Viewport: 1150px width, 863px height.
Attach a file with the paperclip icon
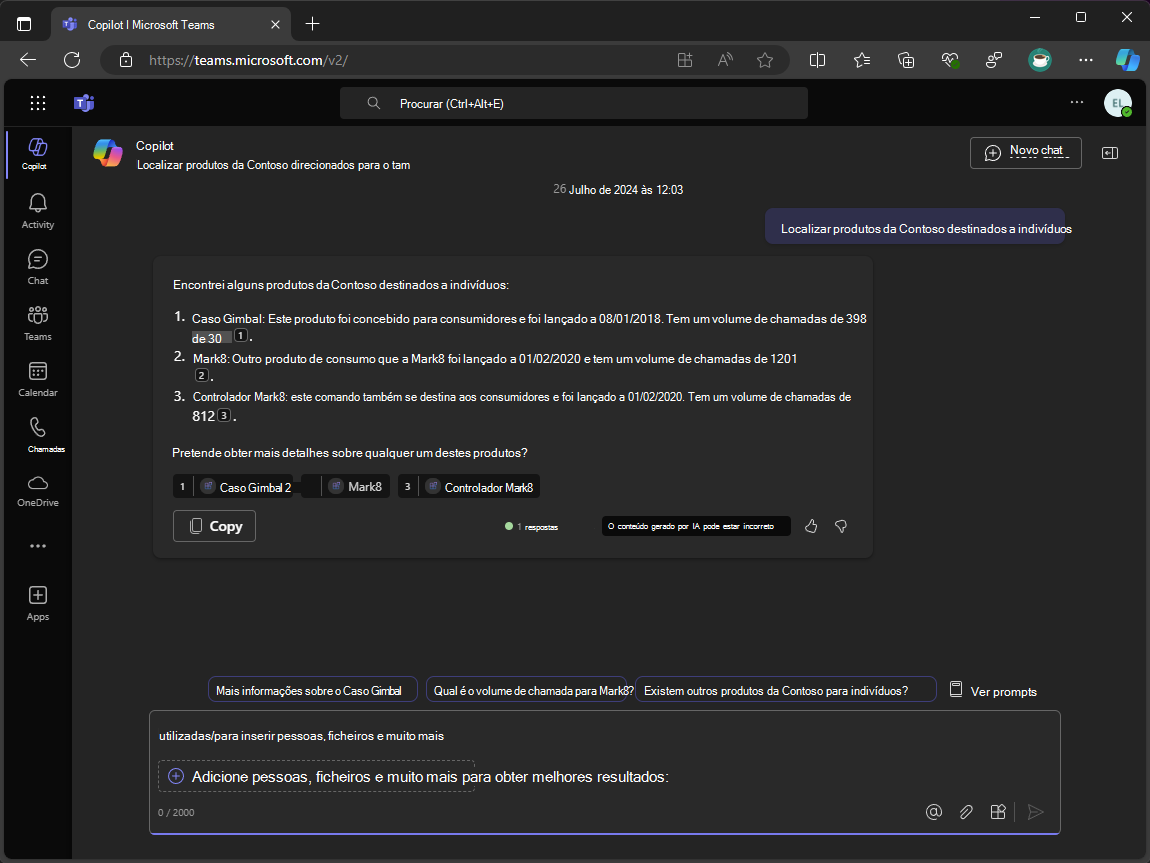pos(966,812)
